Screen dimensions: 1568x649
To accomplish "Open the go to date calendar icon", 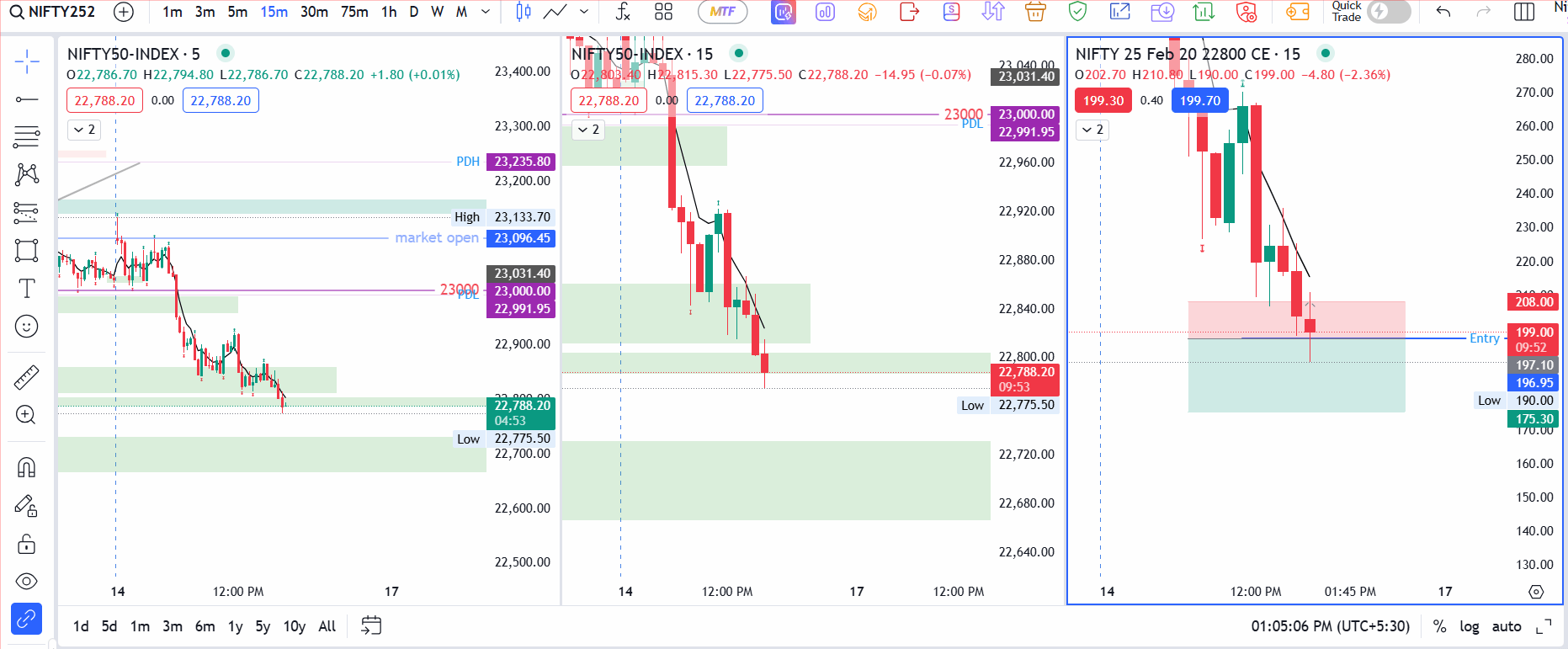I will coord(371,625).
